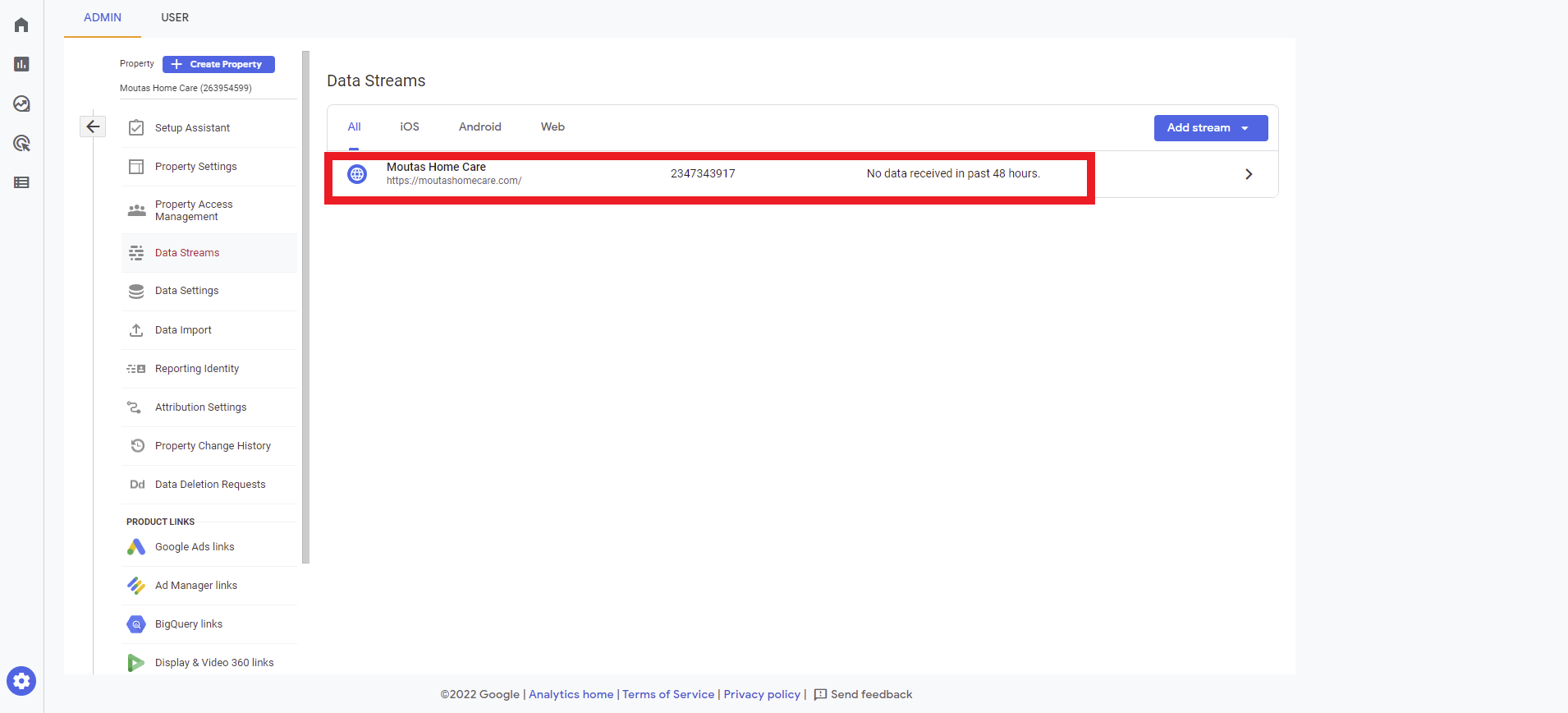The image size is (1568, 713).
Task: Open BigQuery links
Action: point(188,624)
